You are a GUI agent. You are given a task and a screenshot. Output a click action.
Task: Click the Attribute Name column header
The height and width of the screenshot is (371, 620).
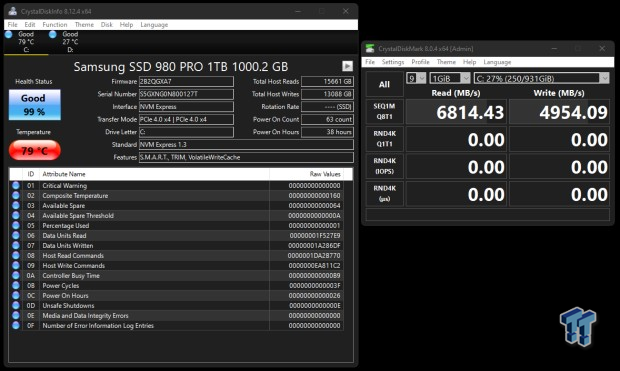click(154, 174)
